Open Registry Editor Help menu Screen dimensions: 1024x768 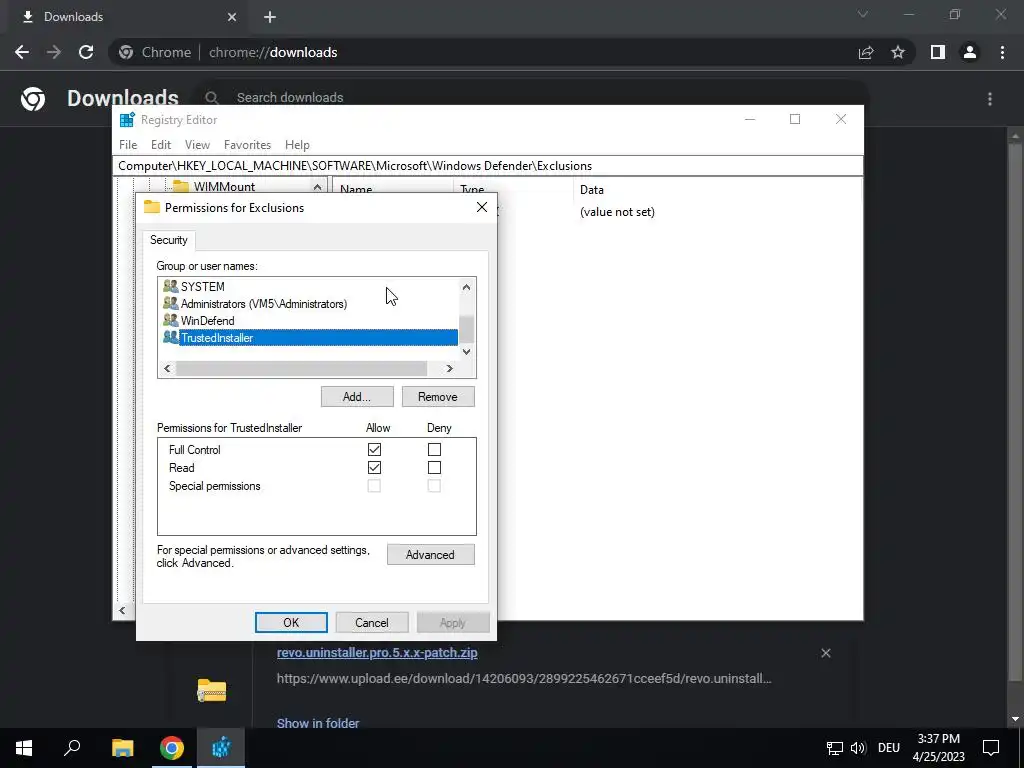[297, 145]
